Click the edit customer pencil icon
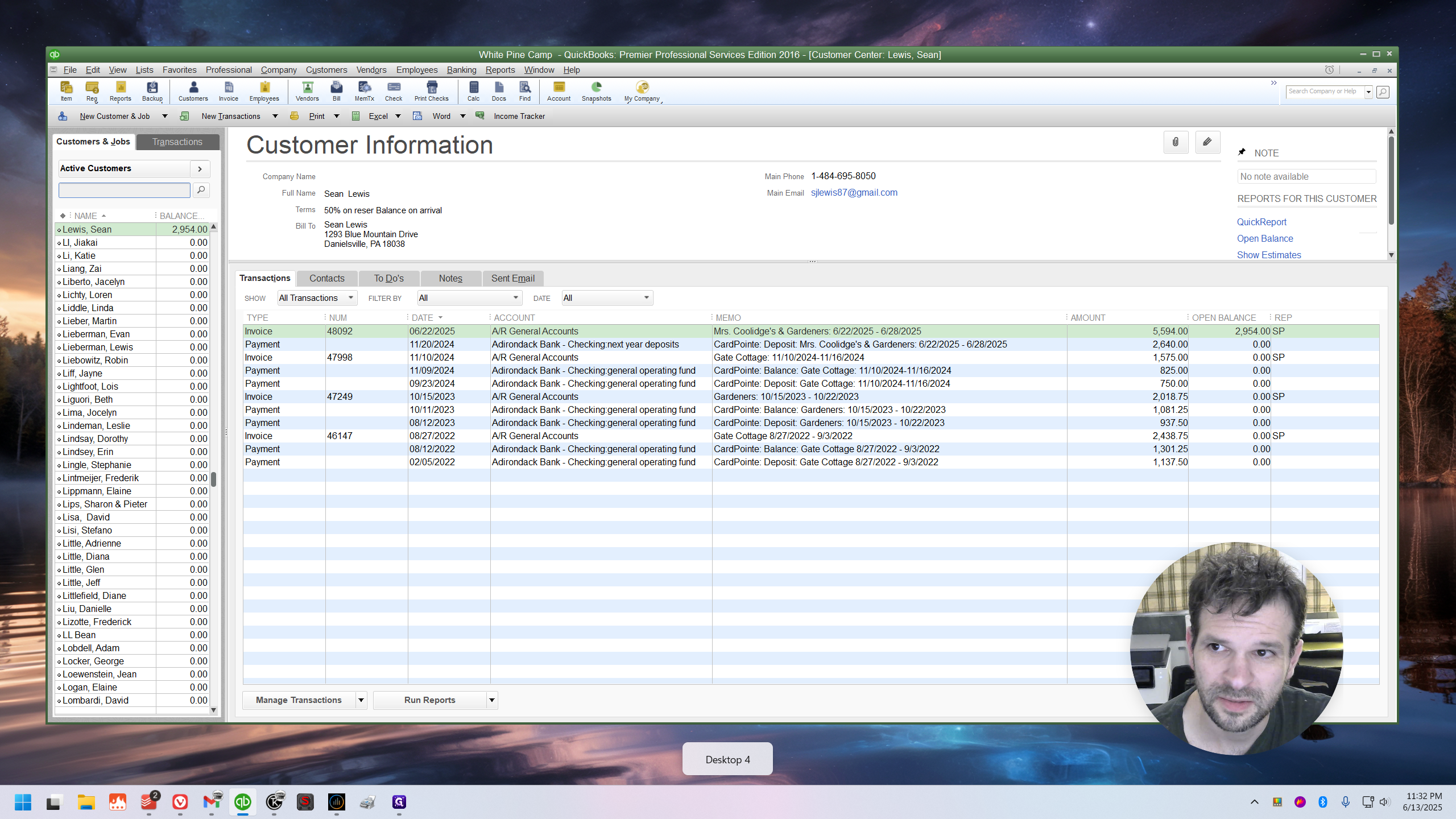This screenshot has height=819, width=1456. [1207, 142]
